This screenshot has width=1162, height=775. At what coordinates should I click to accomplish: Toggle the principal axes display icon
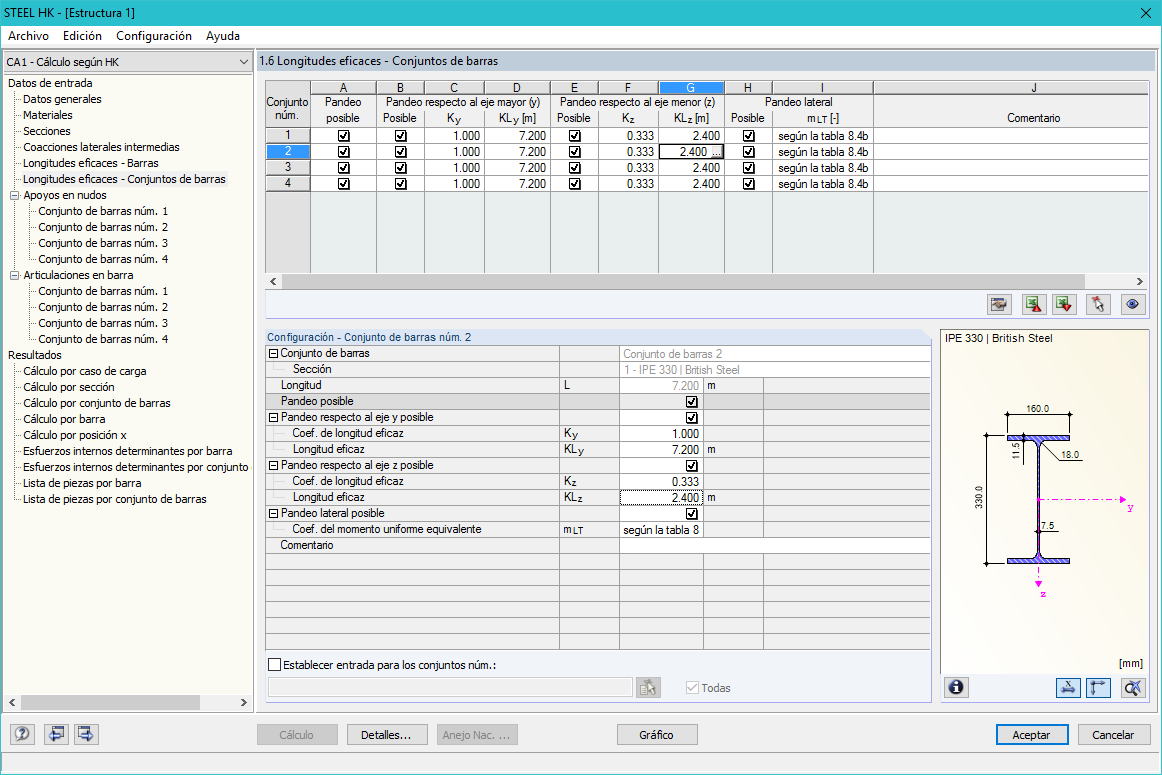(x=1098, y=688)
